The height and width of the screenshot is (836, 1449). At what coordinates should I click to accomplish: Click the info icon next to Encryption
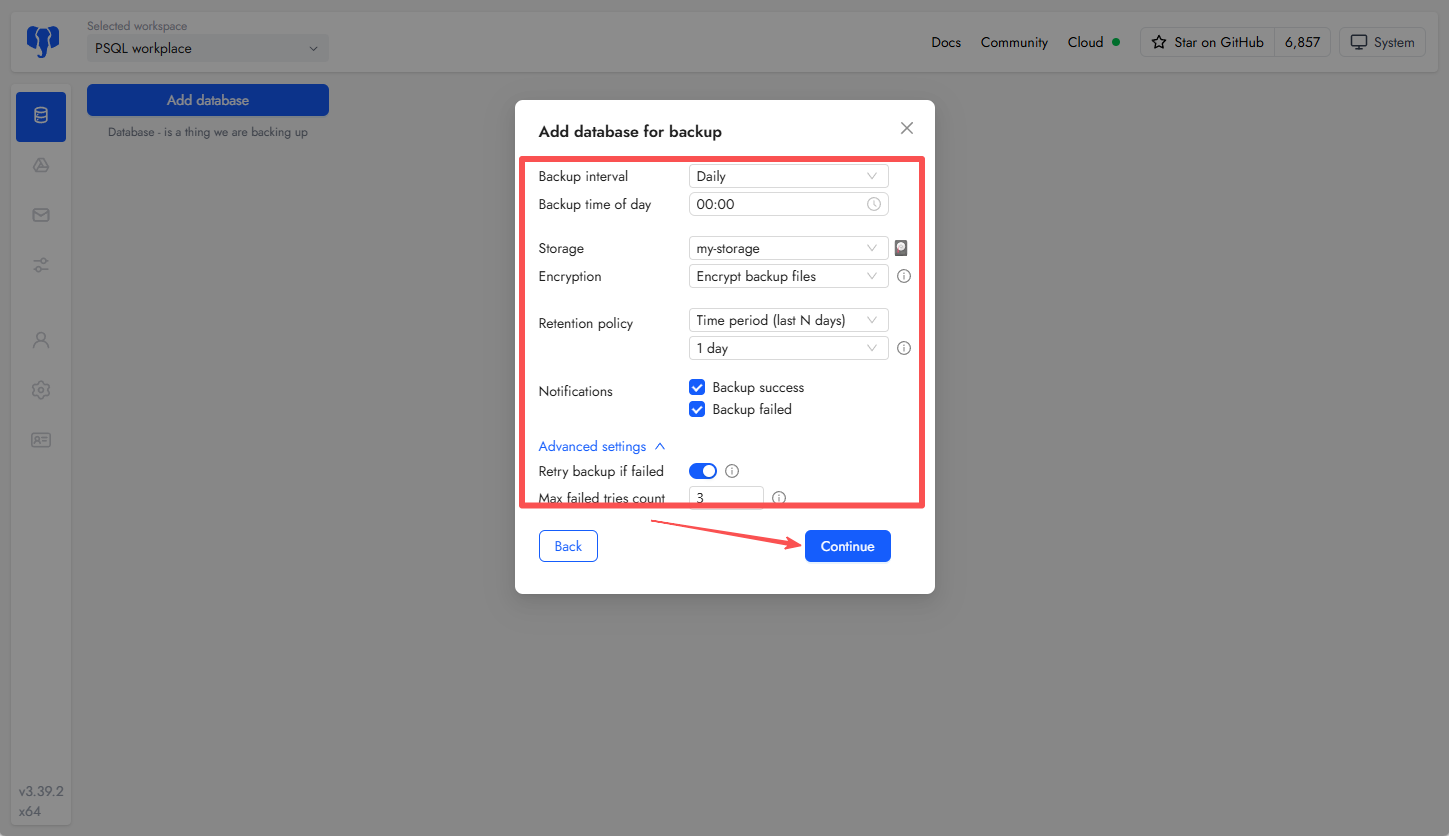point(904,276)
